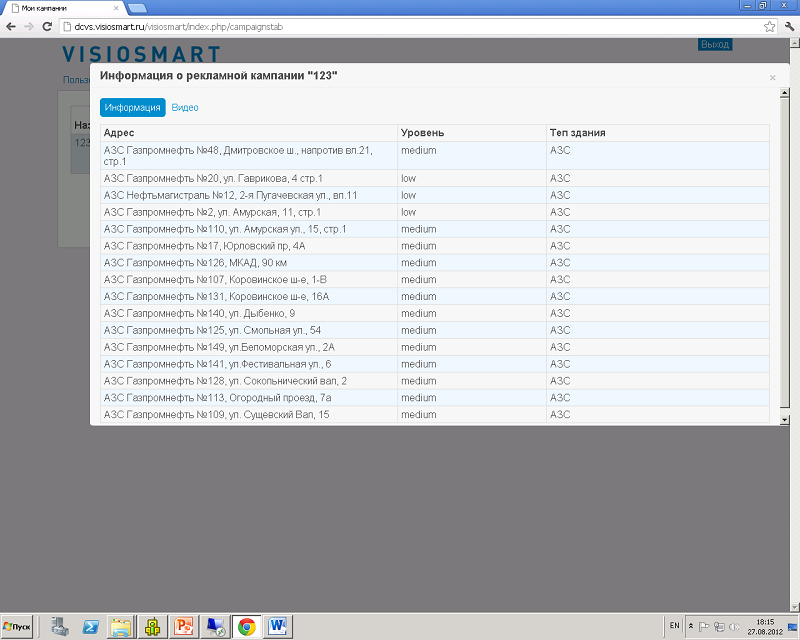Show hidden tray icons arrow
The height and width of the screenshot is (640, 800).
(x=691, y=626)
